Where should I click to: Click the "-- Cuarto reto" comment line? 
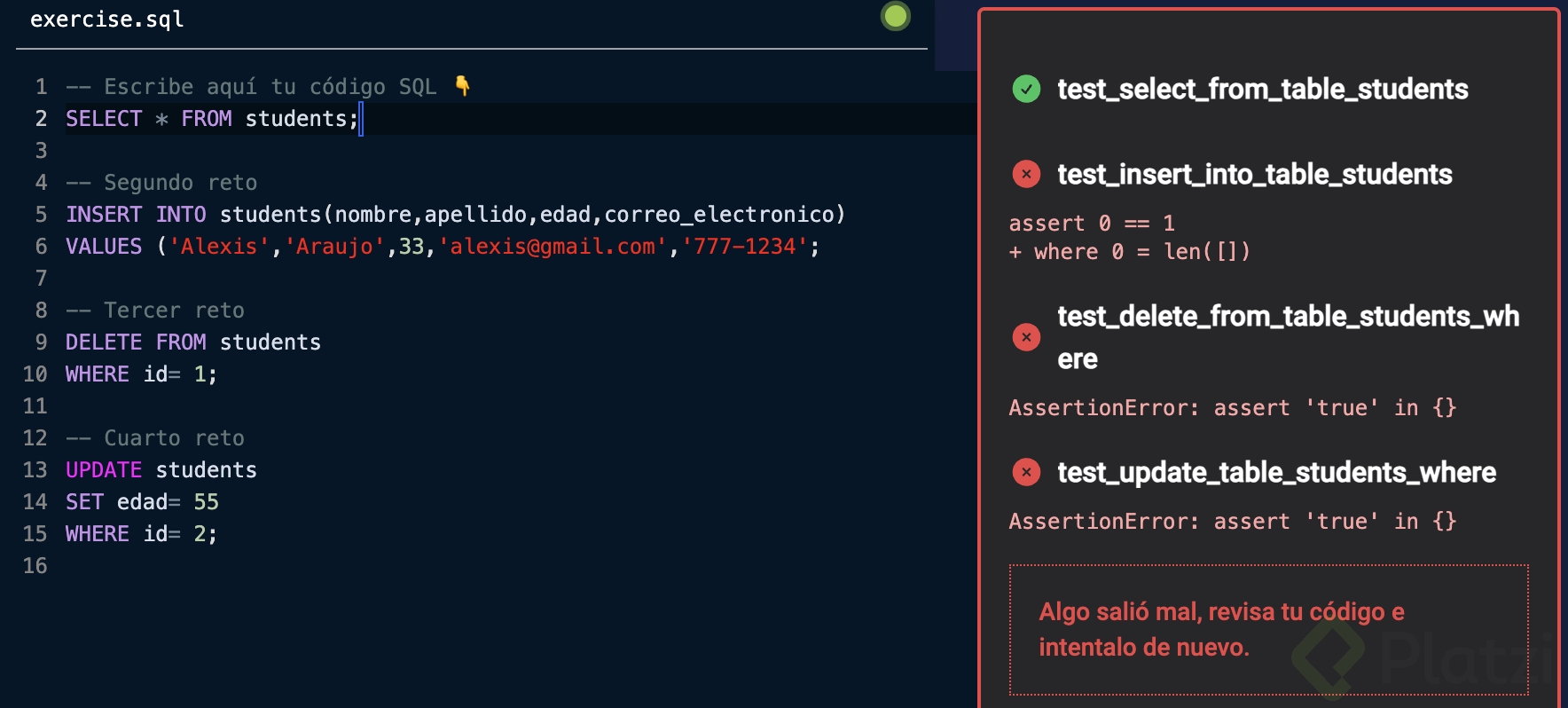[155, 438]
